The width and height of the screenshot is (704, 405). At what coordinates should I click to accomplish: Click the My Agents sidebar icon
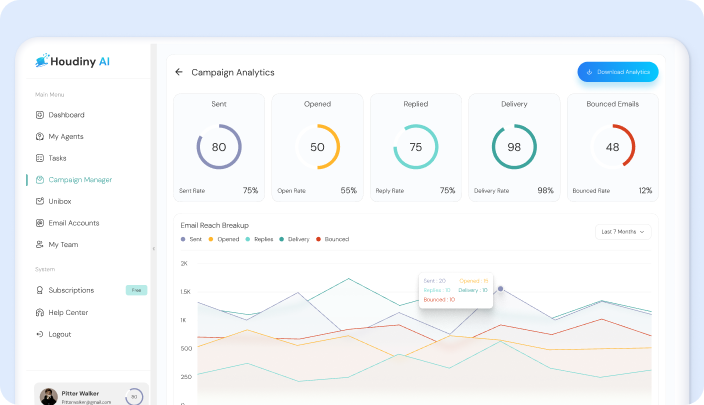coord(40,136)
